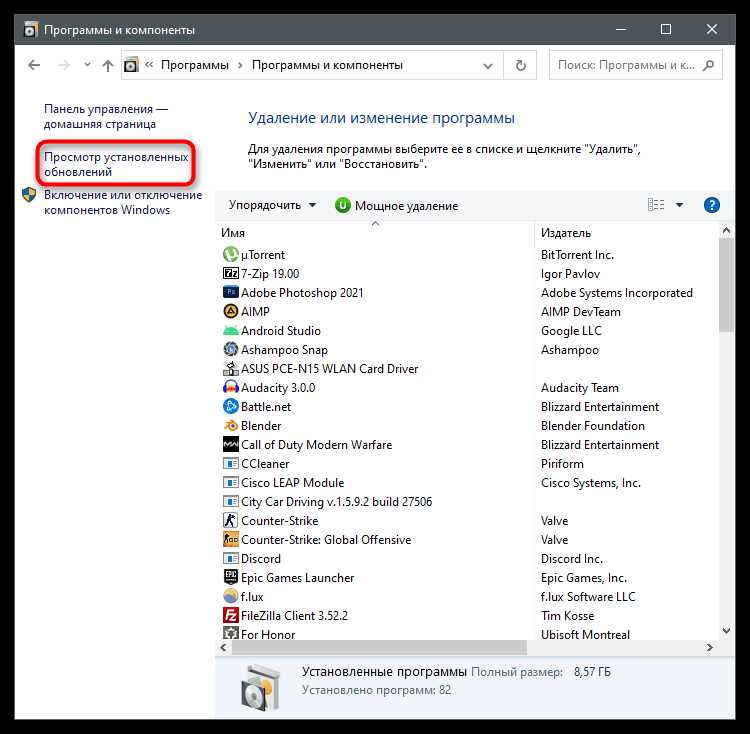Expand the address bar history dropdown
This screenshot has width=750, height=734.
click(x=488, y=66)
